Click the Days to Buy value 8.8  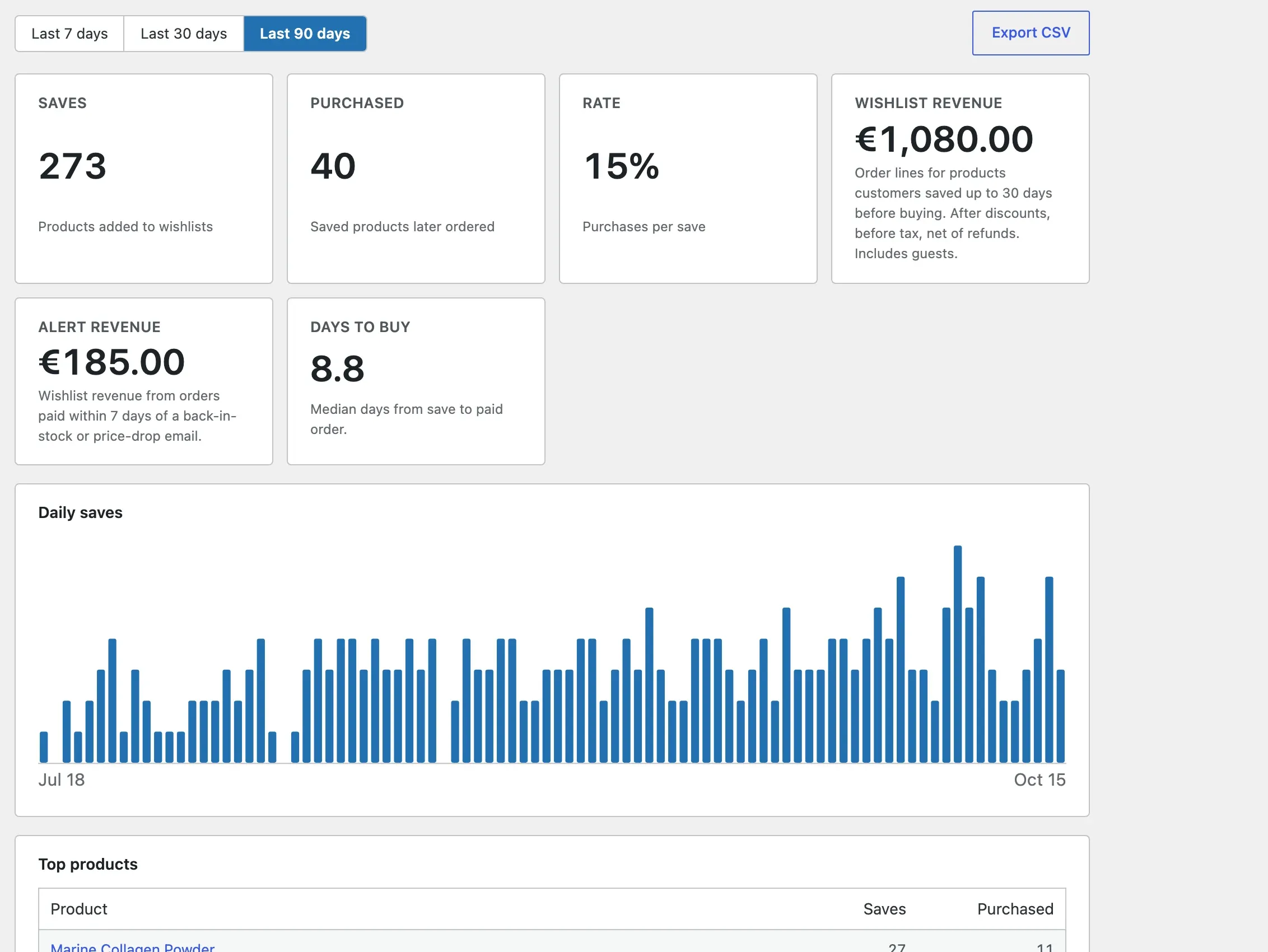[x=337, y=368]
